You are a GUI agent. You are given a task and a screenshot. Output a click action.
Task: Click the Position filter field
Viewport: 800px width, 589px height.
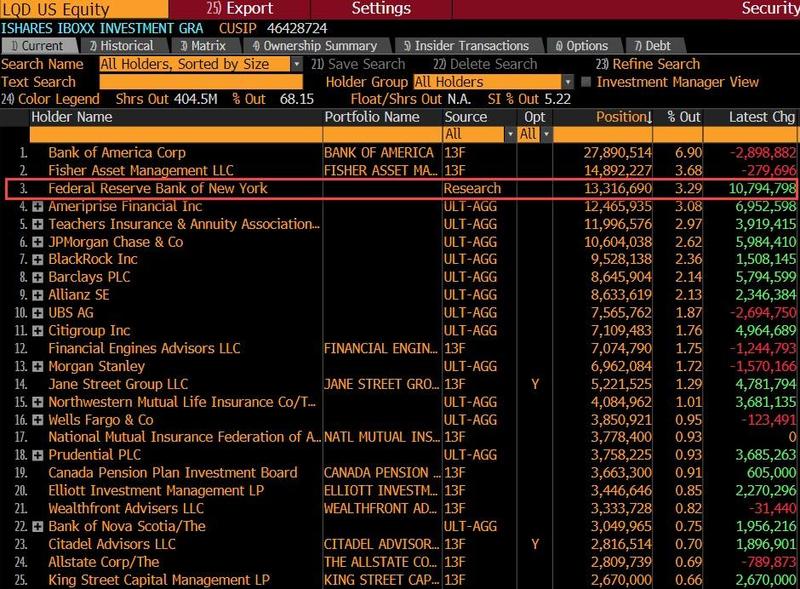tap(603, 135)
